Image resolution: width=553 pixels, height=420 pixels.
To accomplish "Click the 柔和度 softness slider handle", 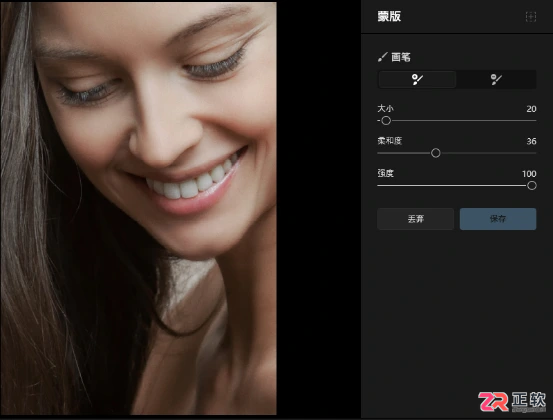I will tap(436, 153).
